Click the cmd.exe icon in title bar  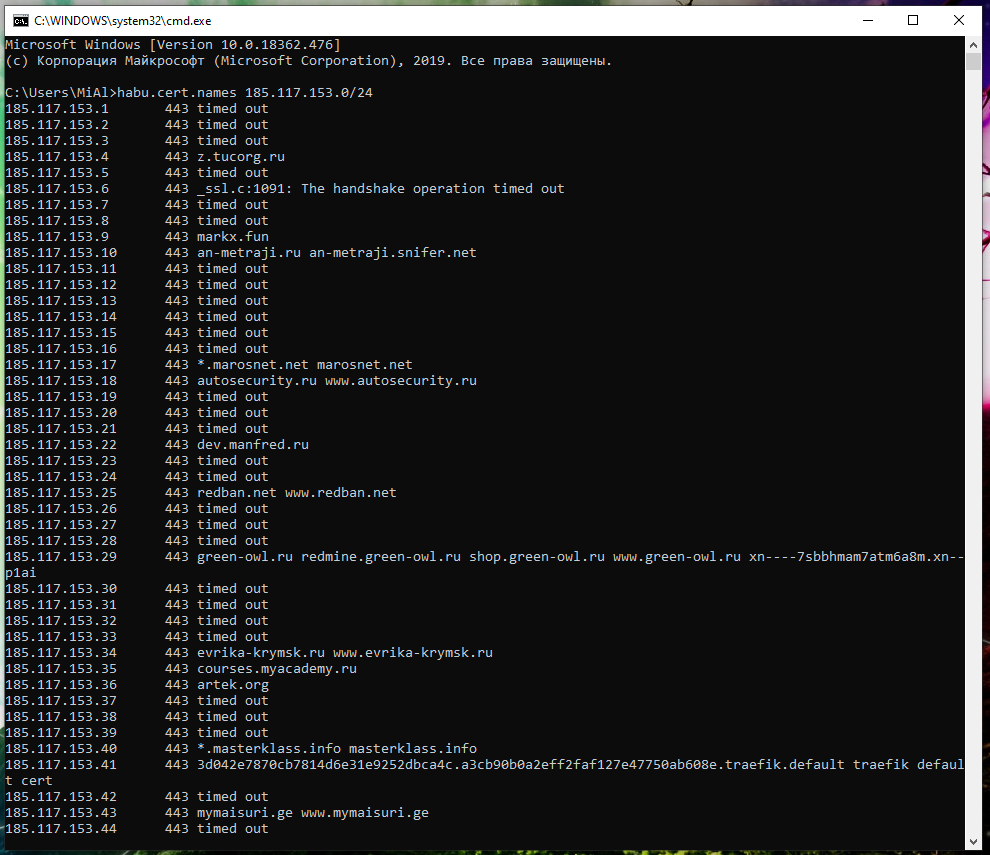[17, 19]
